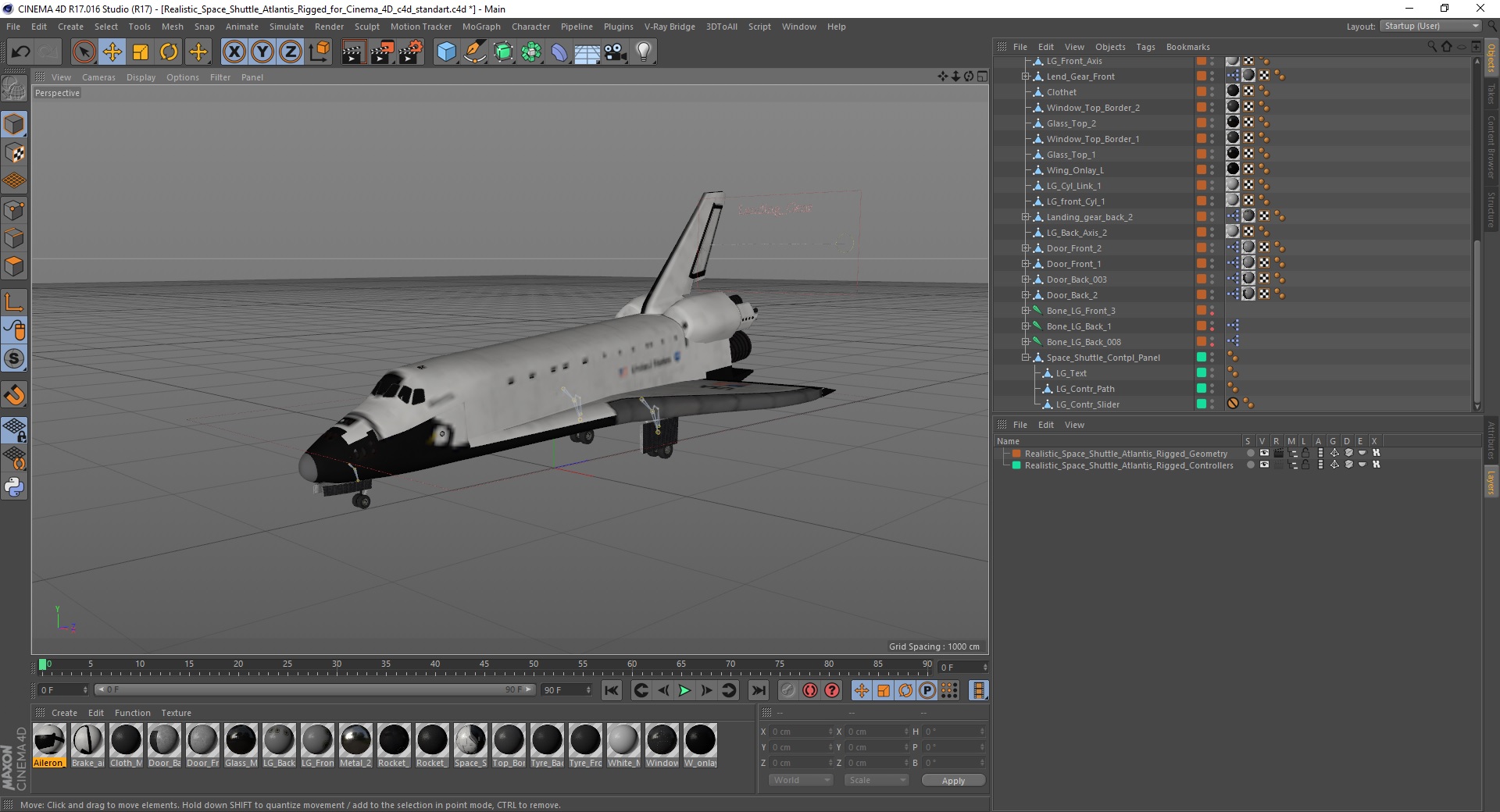Viewport: 1500px width, 812px height.
Task: Click the Undo arrow icon
Action: [21, 52]
